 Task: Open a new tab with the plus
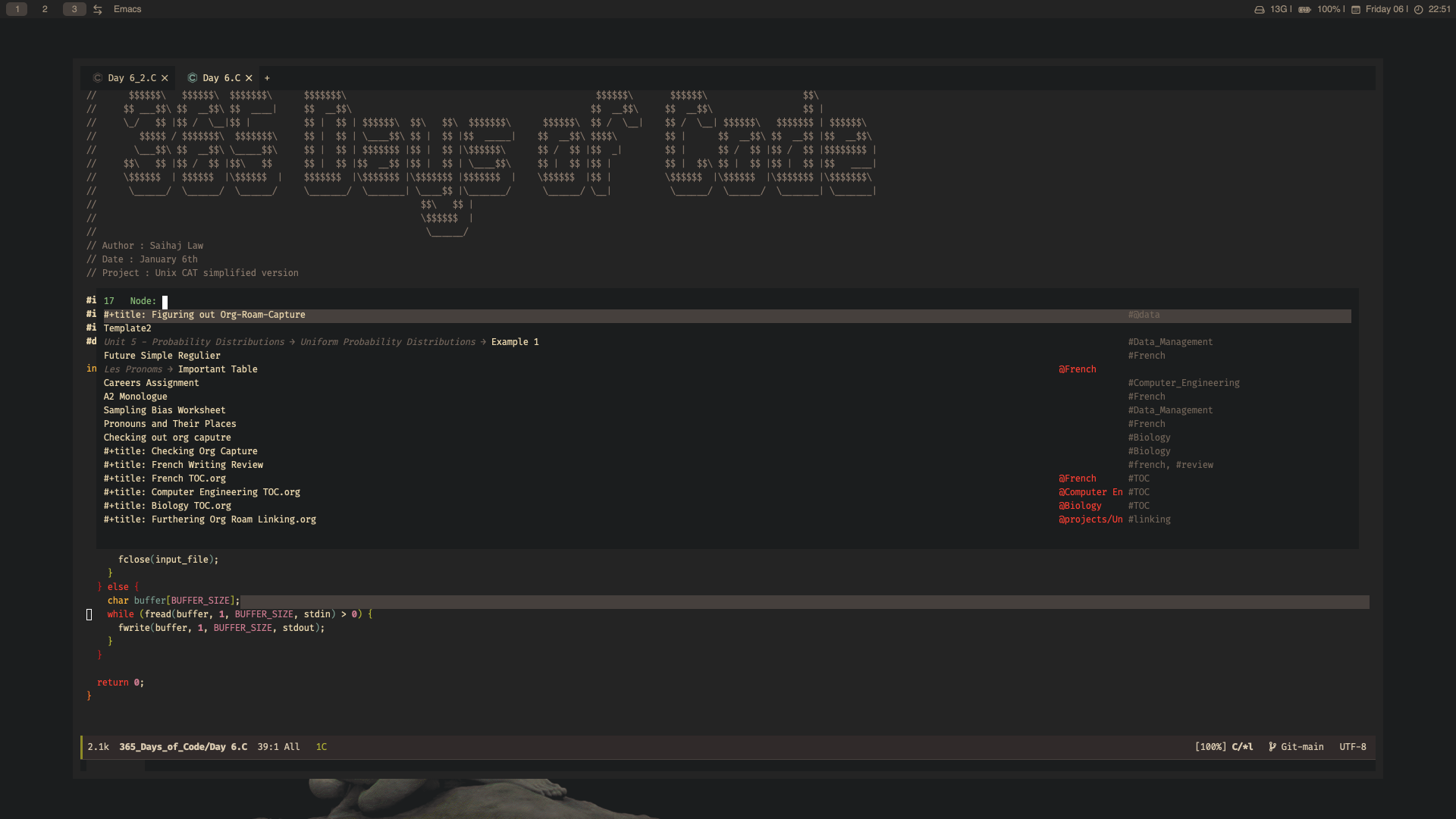267,78
